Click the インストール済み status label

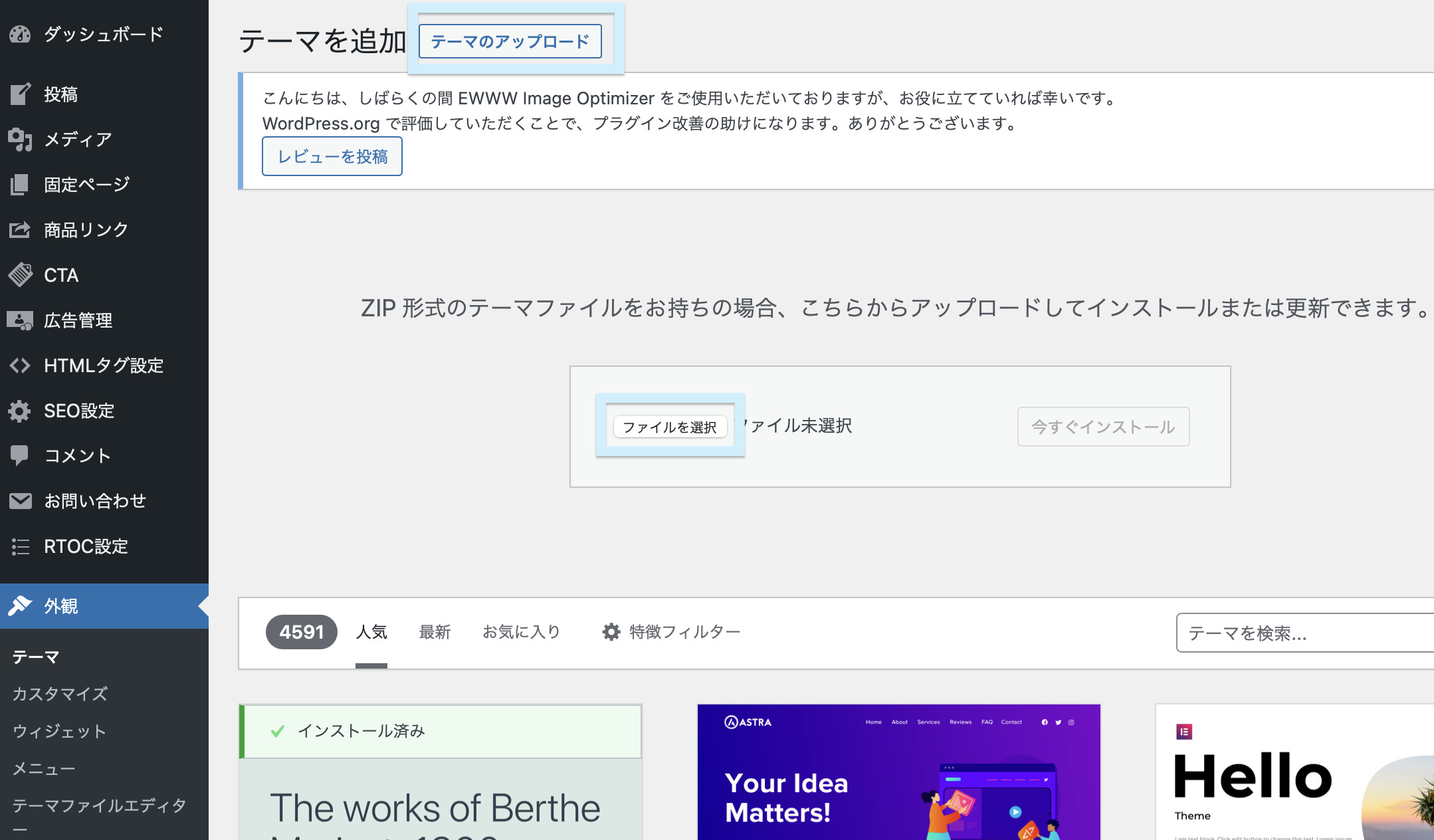(x=361, y=731)
